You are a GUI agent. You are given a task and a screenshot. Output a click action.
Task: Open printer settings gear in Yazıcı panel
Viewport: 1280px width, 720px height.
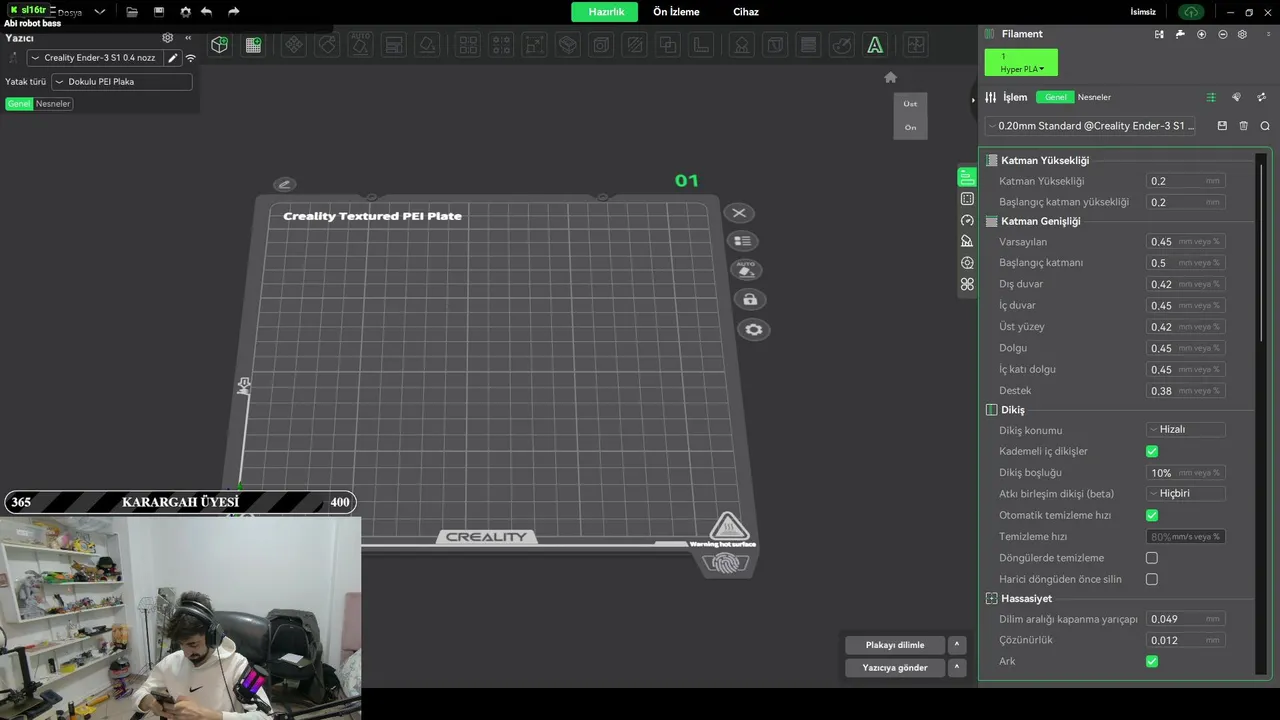click(x=168, y=38)
